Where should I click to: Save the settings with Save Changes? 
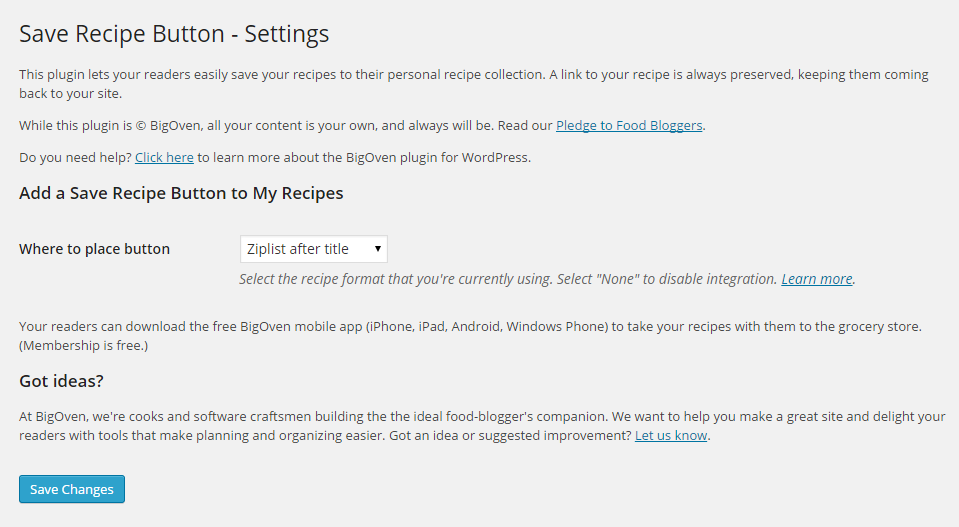coord(72,489)
